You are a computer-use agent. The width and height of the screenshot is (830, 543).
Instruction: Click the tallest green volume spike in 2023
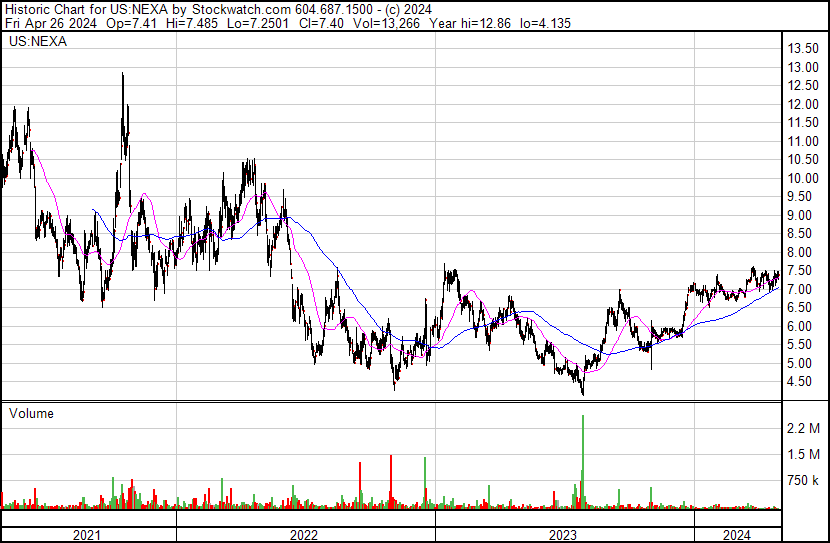click(x=582, y=460)
